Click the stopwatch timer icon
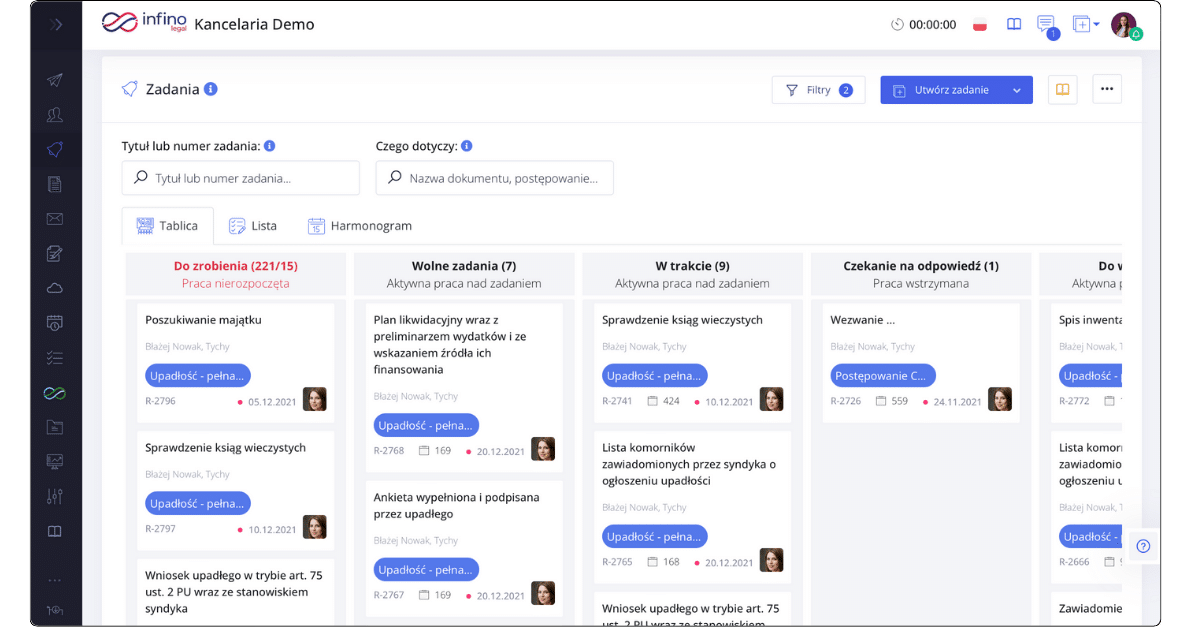Image resolution: width=1200 pixels, height=627 pixels. point(897,24)
